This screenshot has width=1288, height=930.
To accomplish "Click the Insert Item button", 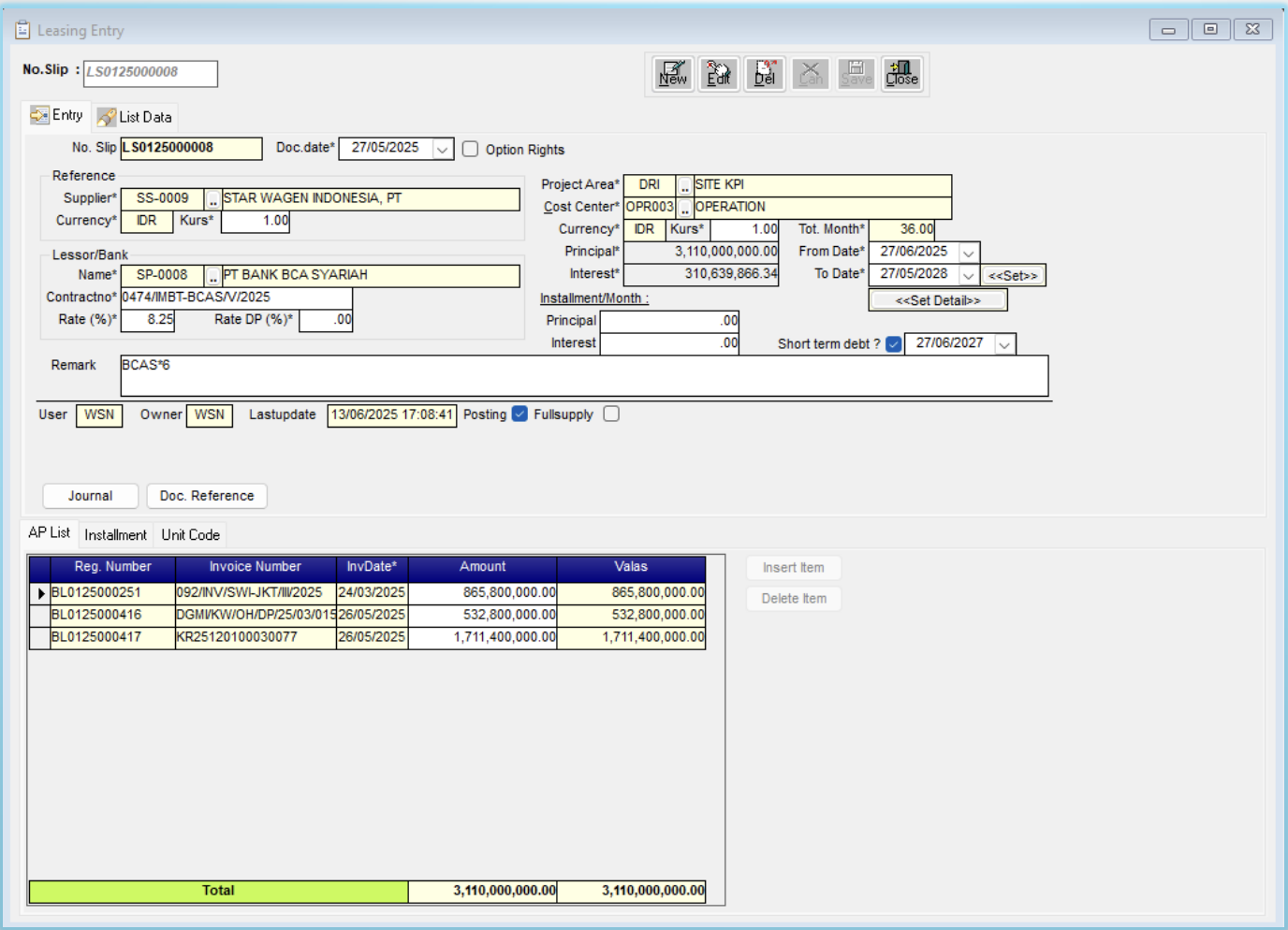I will (x=794, y=568).
